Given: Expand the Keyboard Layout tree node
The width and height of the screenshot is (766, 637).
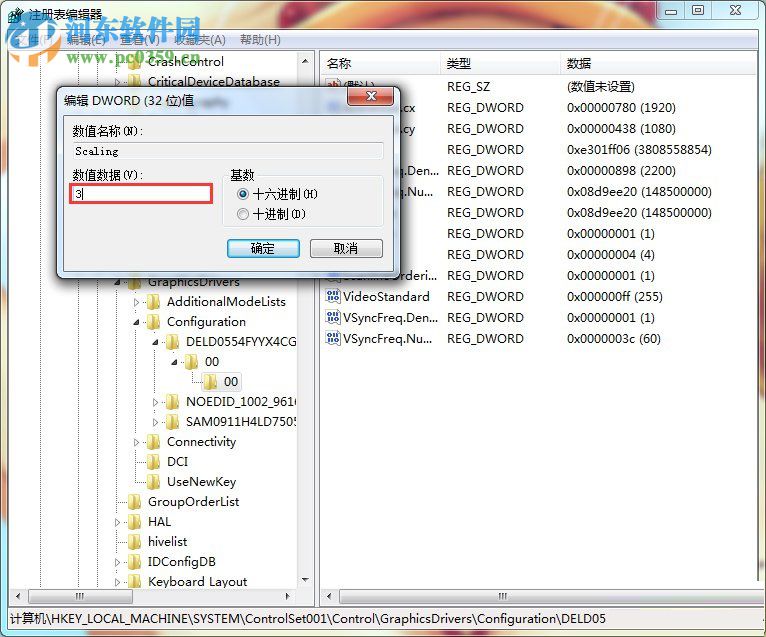Looking at the screenshot, I should point(117,583).
